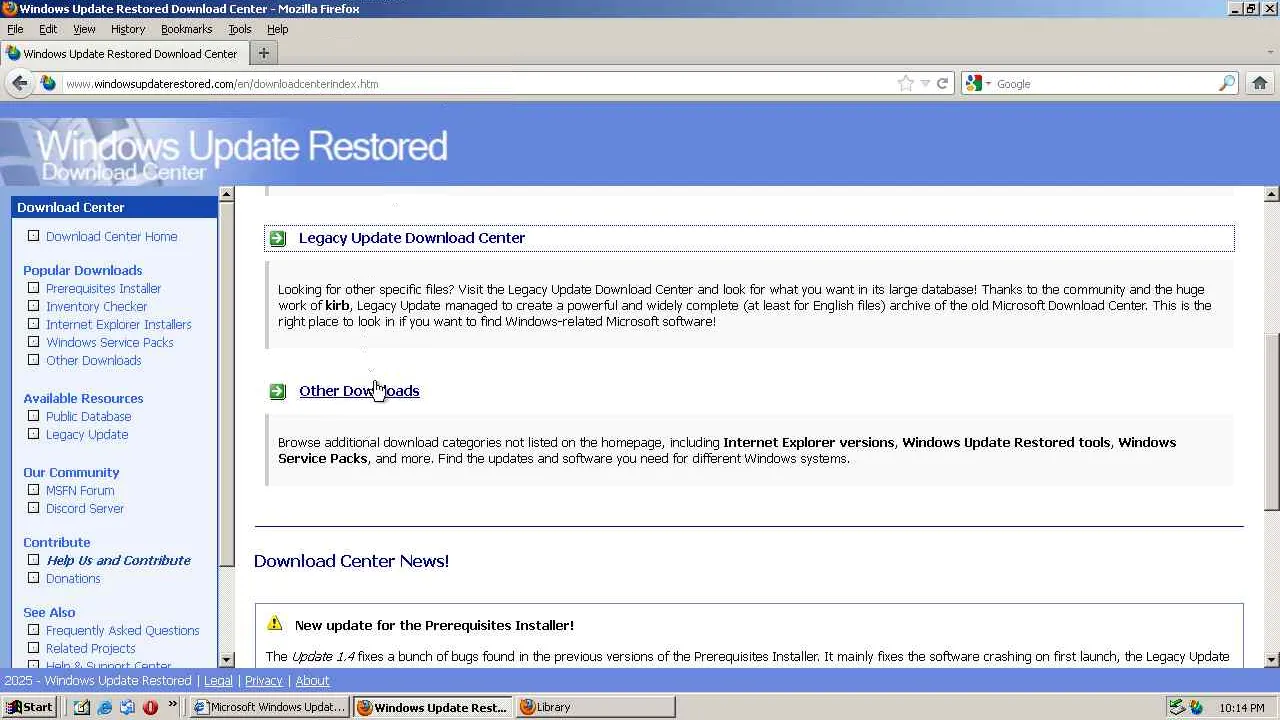The image size is (1280, 720).
Task: Expand the list all tabs arrow
Action: (1270, 53)
